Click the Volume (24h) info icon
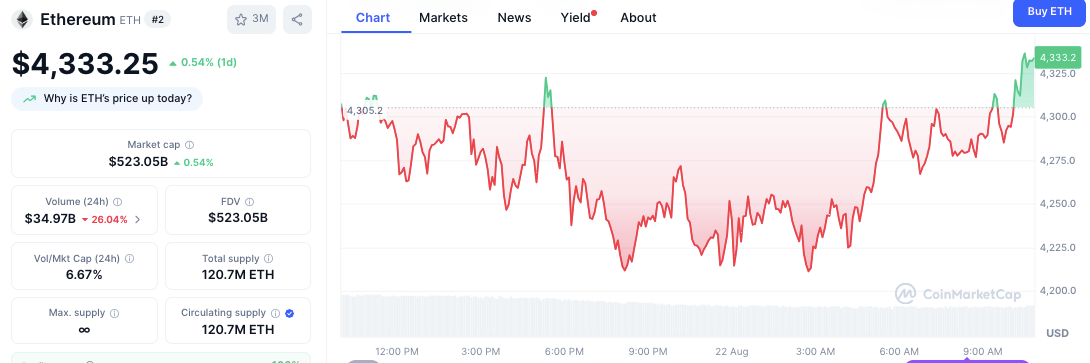Screen dimensions: 1090x363 pos(117,202)
